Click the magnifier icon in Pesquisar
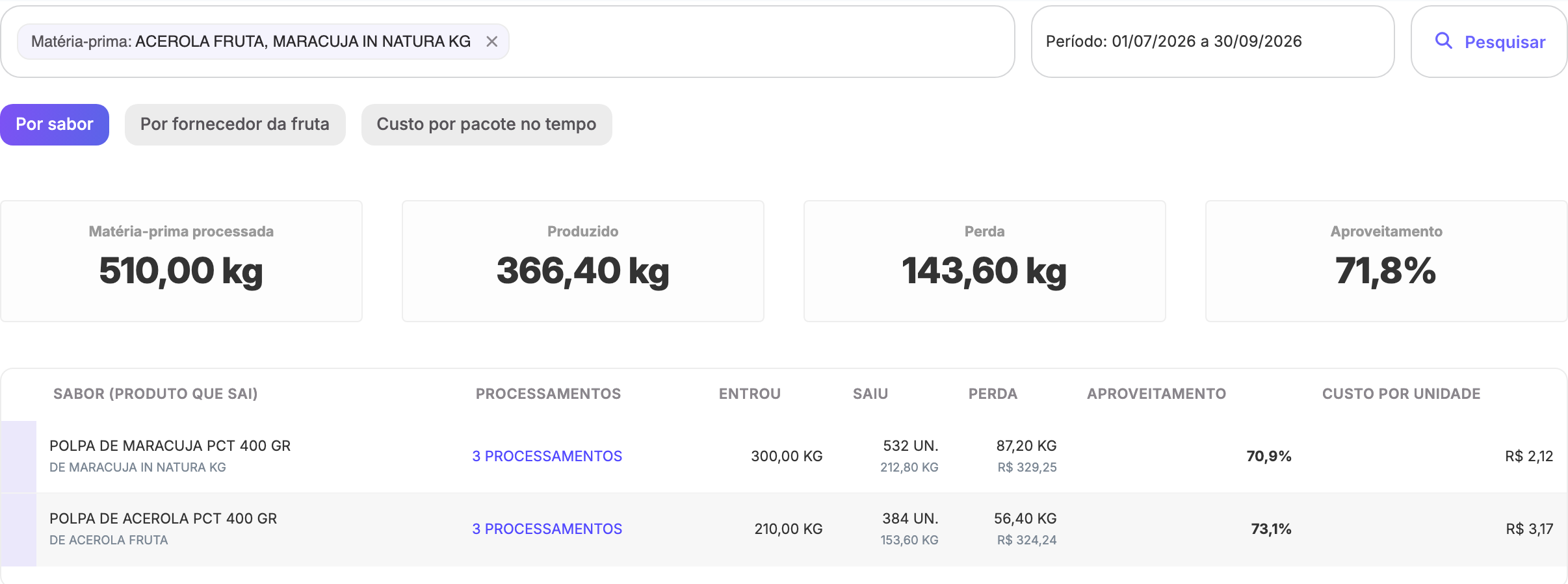Screen dimensions: 1568x584 (1443, 41)
